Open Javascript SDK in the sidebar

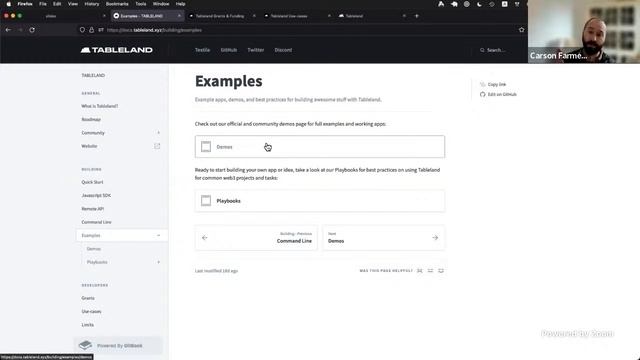(96, 196)
